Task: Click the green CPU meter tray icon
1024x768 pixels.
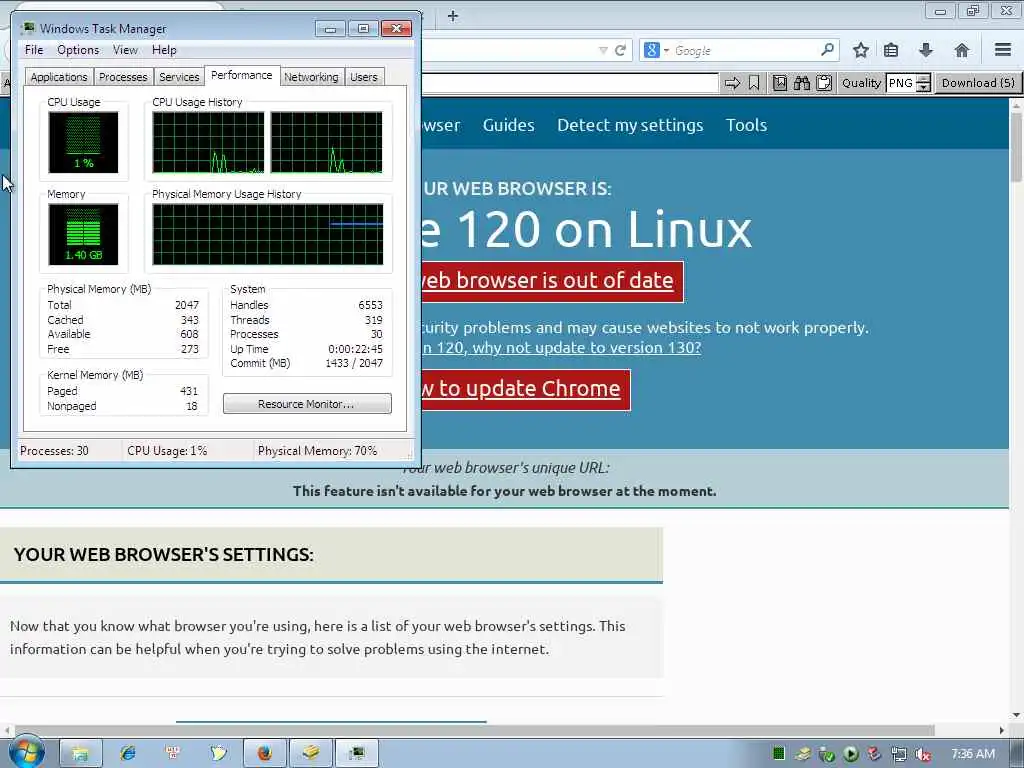Action: click(778, 754)
